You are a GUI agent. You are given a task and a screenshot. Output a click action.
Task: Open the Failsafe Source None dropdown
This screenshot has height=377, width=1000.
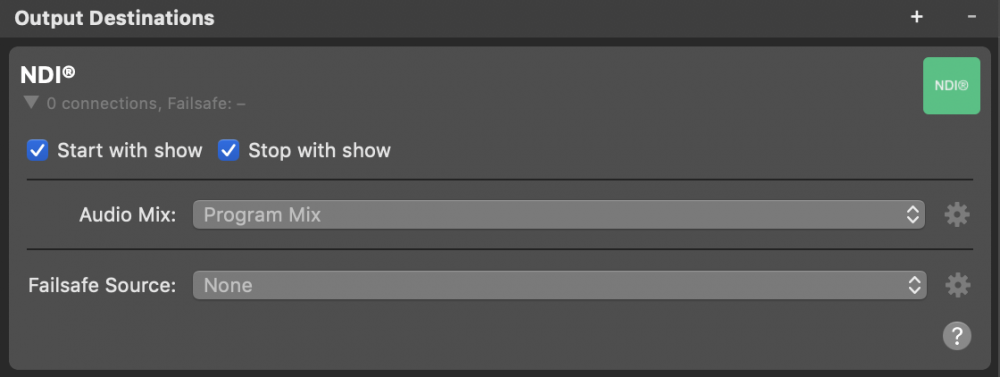(x=559, y=285)
